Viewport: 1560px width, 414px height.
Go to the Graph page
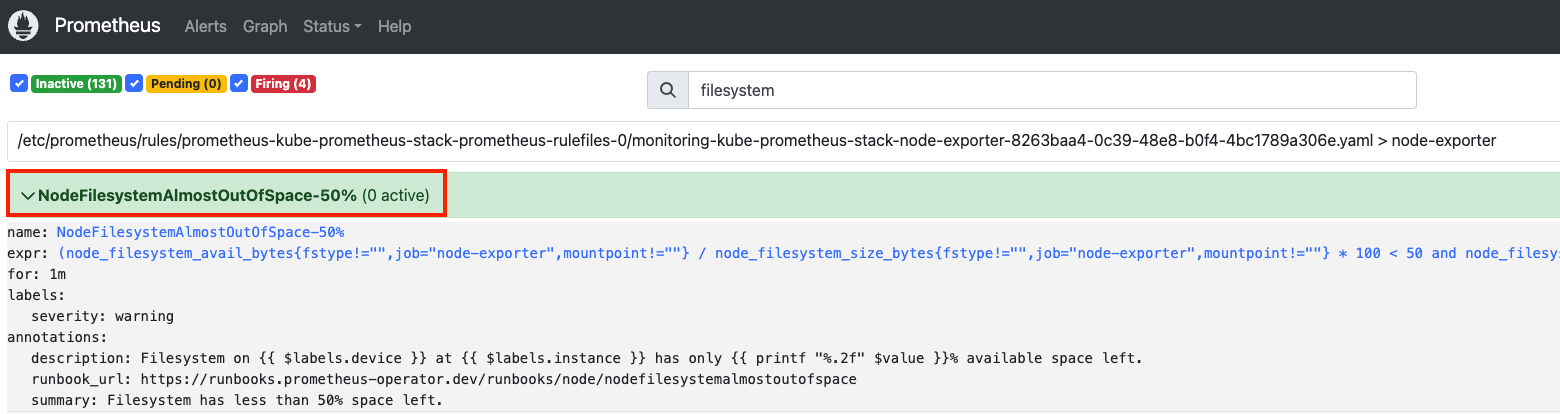265,26
